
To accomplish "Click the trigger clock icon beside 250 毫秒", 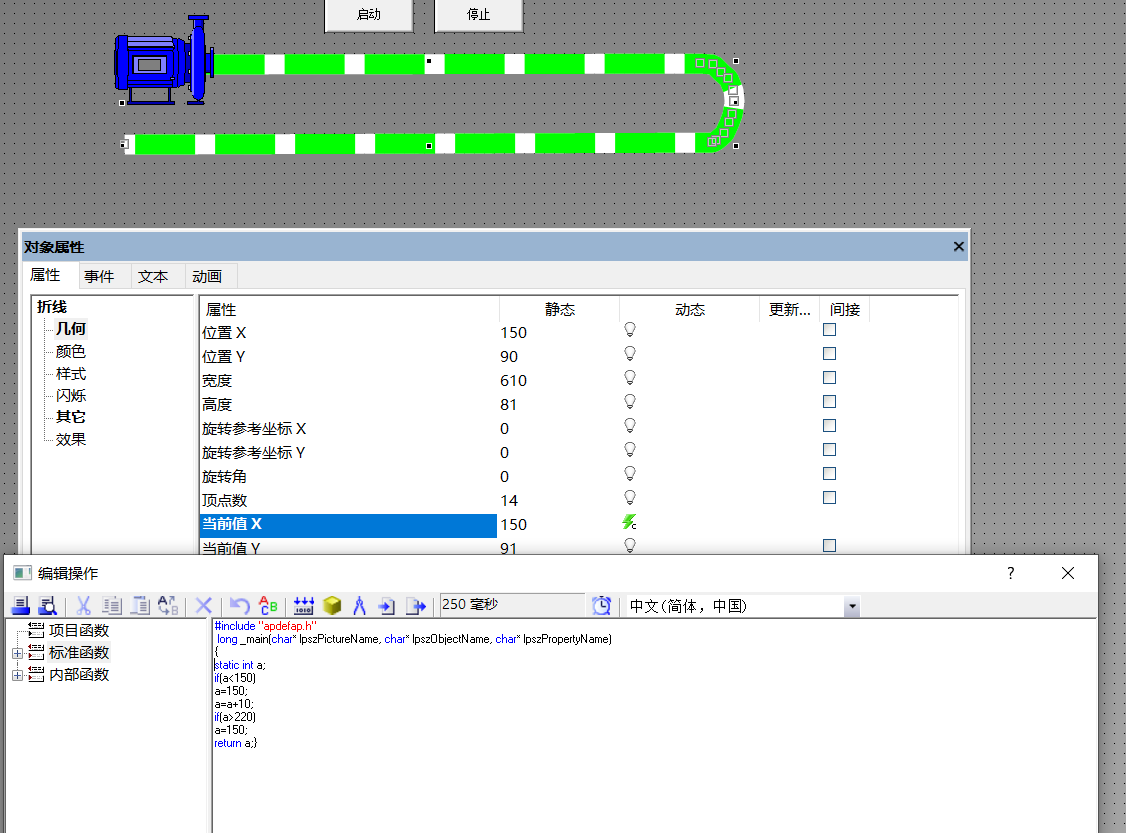I will coord(601,606).
